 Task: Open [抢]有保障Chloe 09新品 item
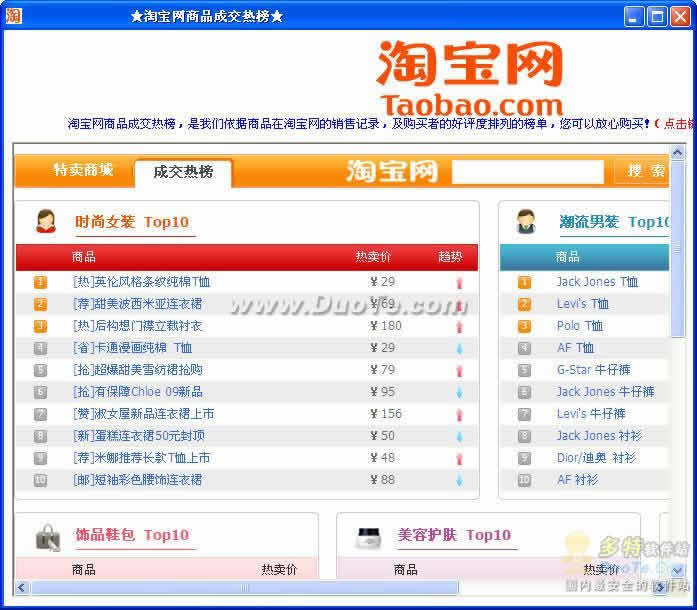tap(137, 392)
